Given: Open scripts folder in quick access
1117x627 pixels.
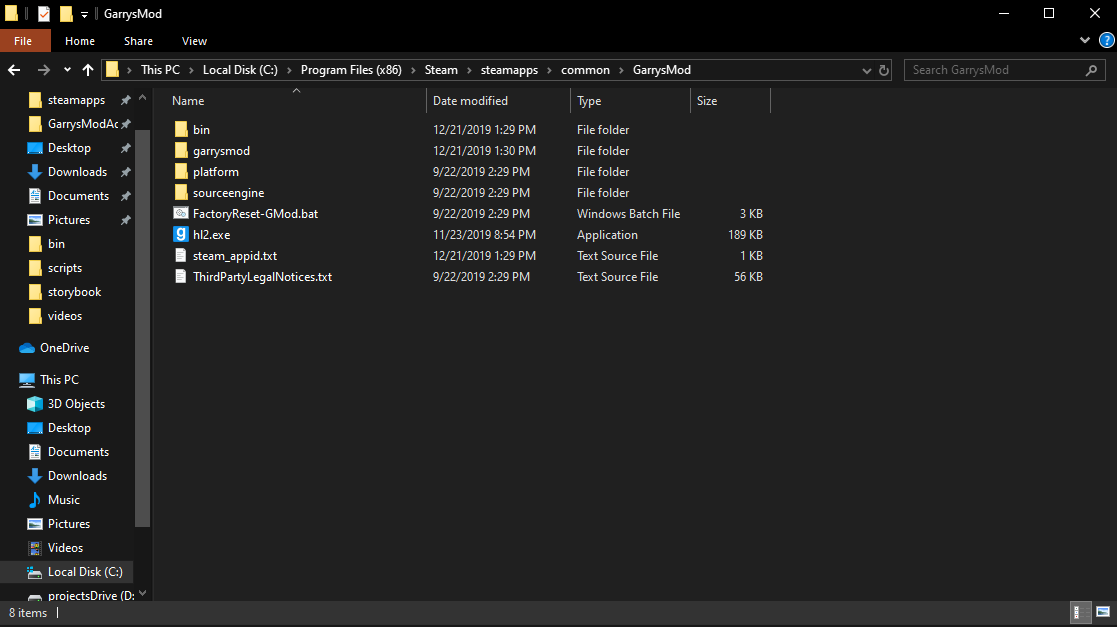Looking at the screenshot, I should pos(55,268).
